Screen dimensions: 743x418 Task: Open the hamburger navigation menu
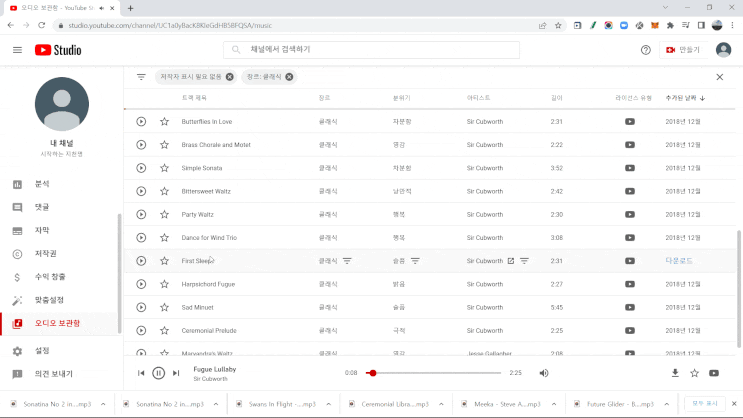(x=18, y=50)
